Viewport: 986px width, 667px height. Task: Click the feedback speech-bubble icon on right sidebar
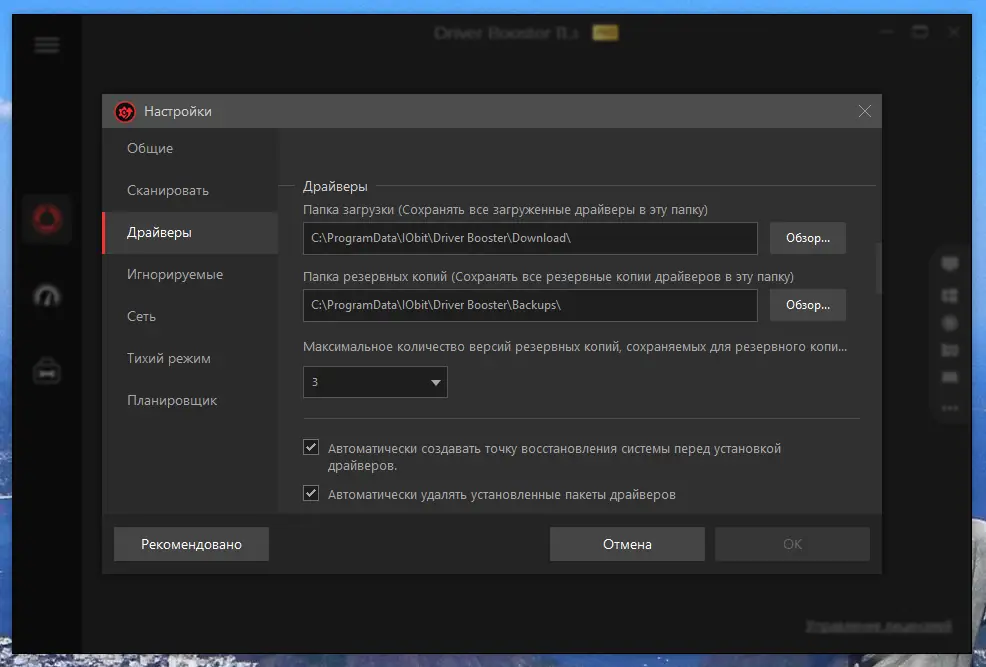(949, 263)
